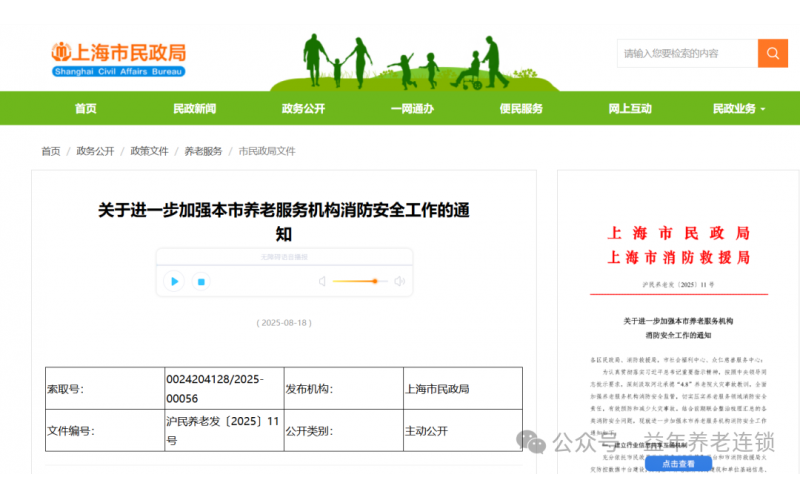Select the 公开类别 label cell

[343, 431]
